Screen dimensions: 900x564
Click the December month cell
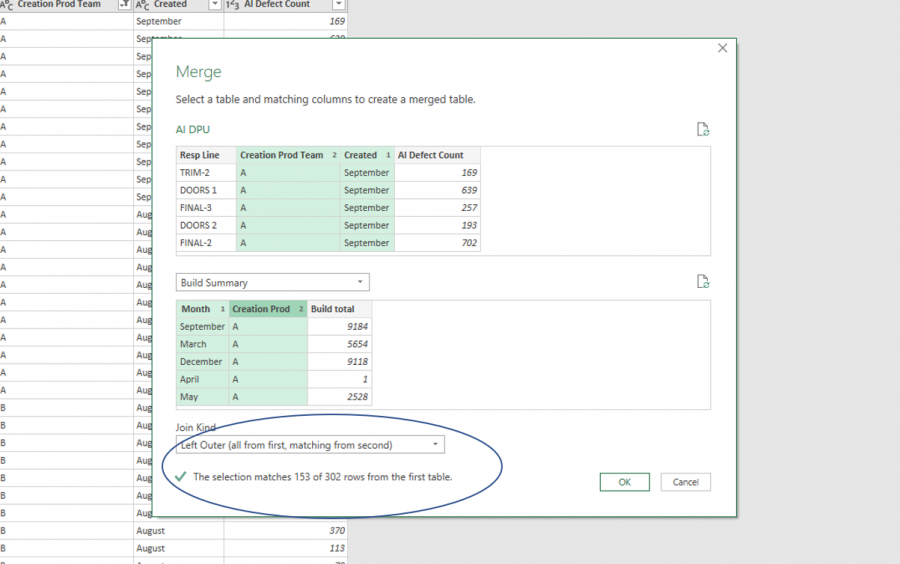[x=203, y=361]
